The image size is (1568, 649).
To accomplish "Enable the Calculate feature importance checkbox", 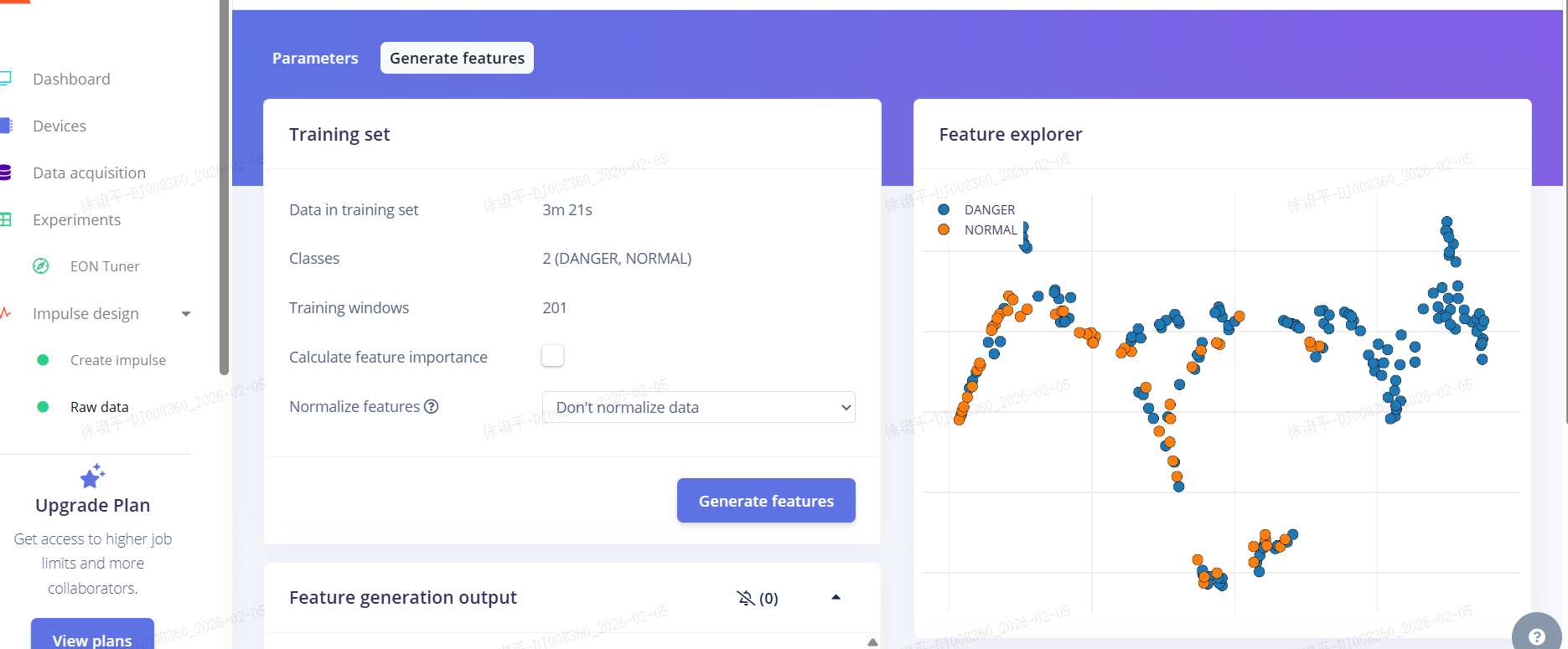I will point(552,356).
